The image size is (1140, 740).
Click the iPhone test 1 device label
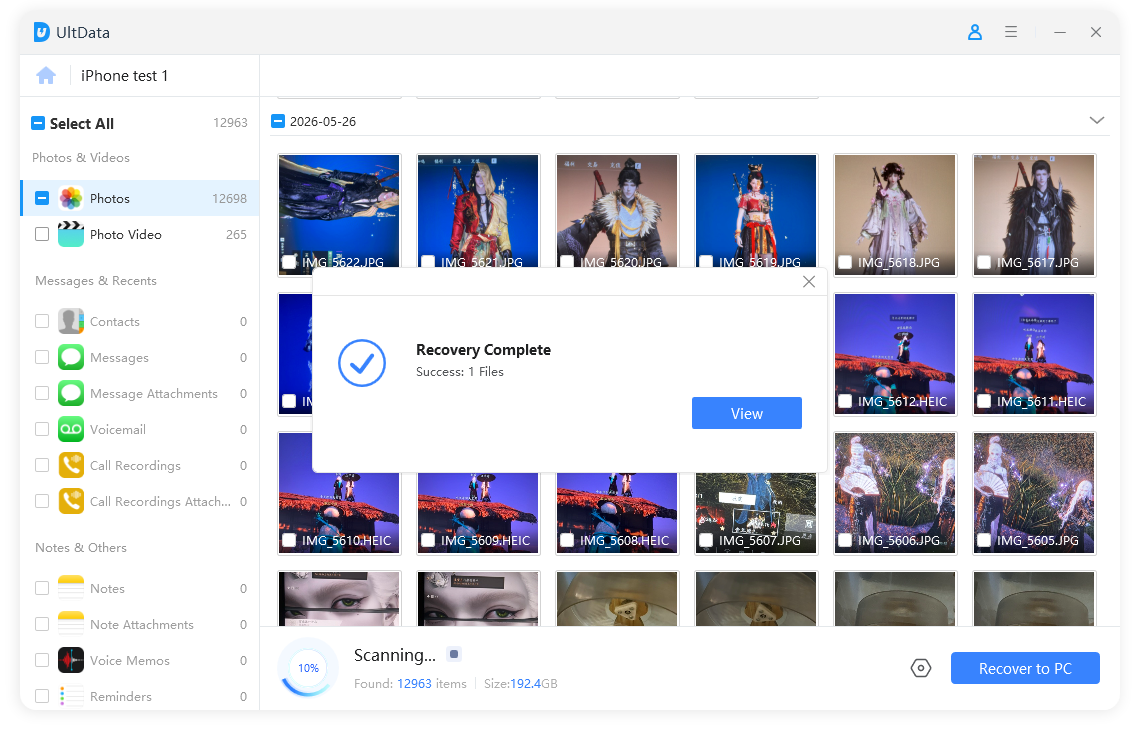[124, 76]
